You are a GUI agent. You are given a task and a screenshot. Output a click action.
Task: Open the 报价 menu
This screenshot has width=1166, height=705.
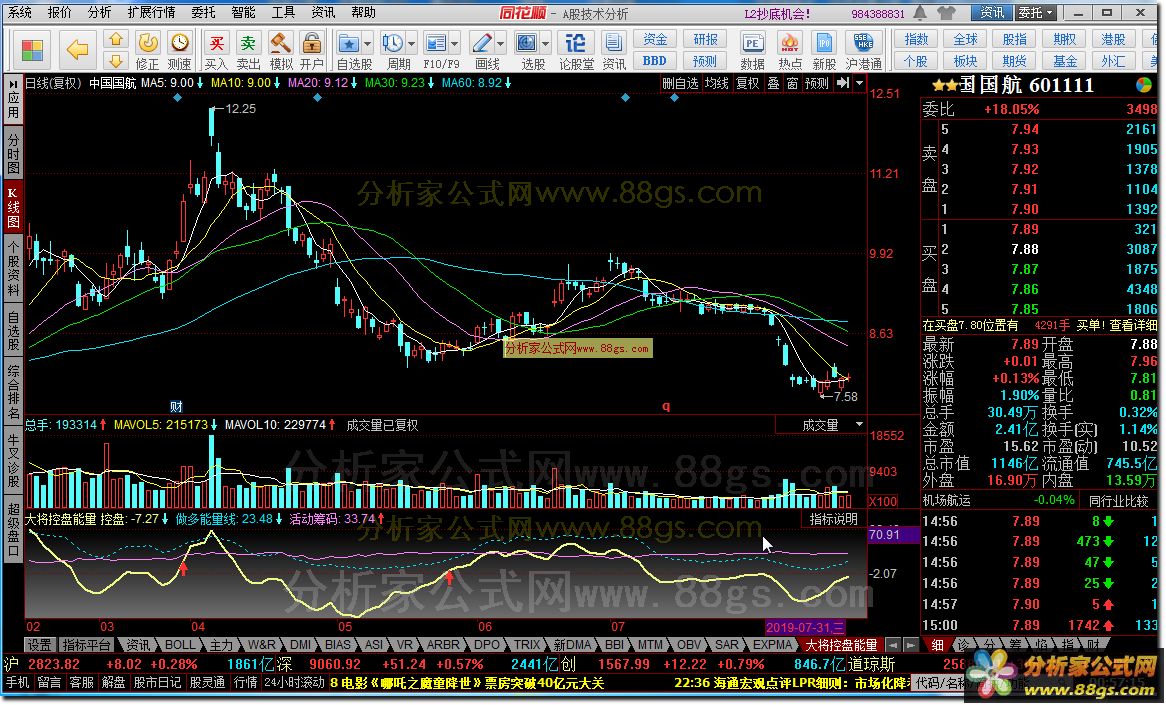click(59, 13)
